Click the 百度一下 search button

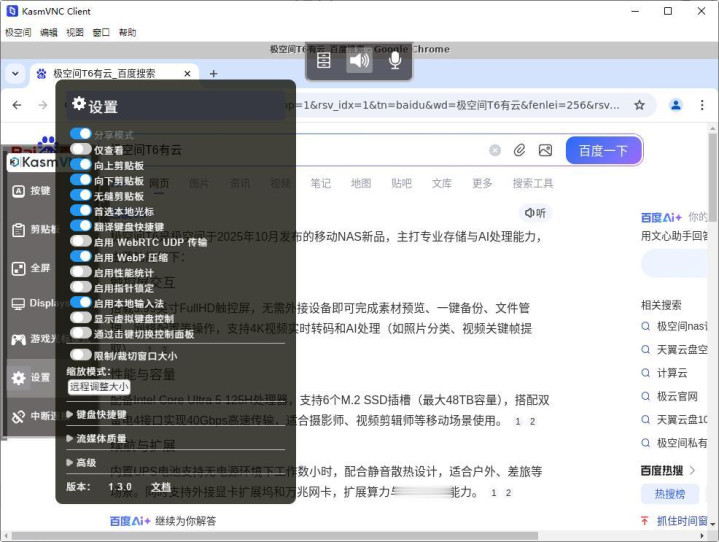click(x=603, y=150)
